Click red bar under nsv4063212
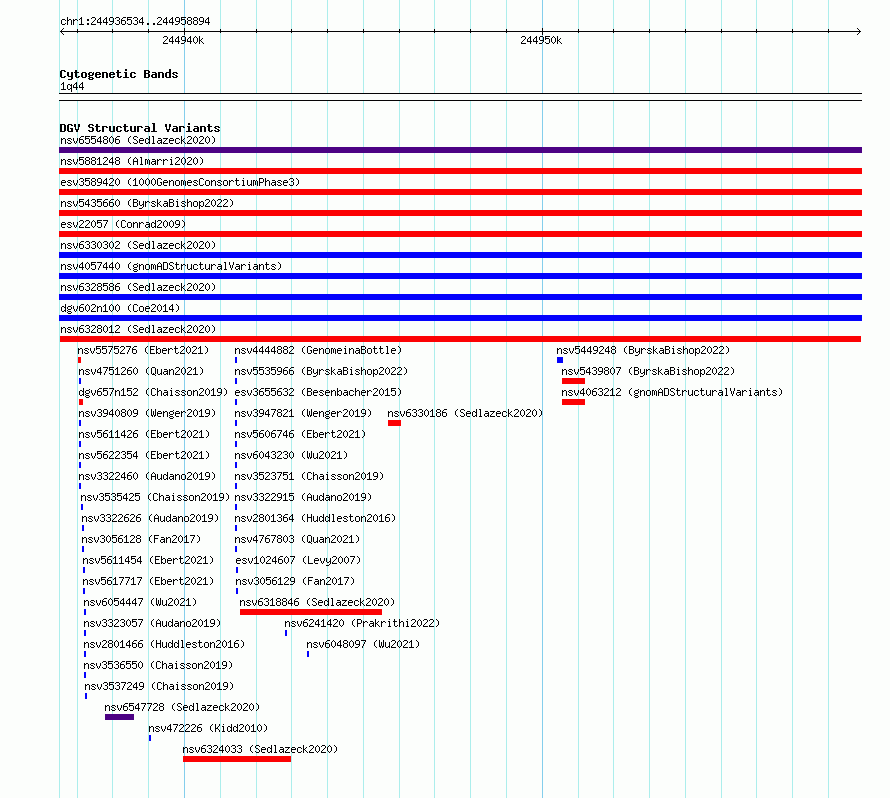The width and height of the screenshot is (890, 798). (573, 402)
